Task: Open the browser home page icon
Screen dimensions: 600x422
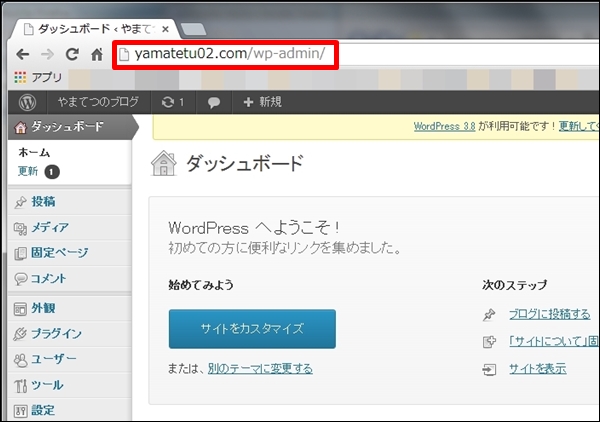Action: click(96, 54)
